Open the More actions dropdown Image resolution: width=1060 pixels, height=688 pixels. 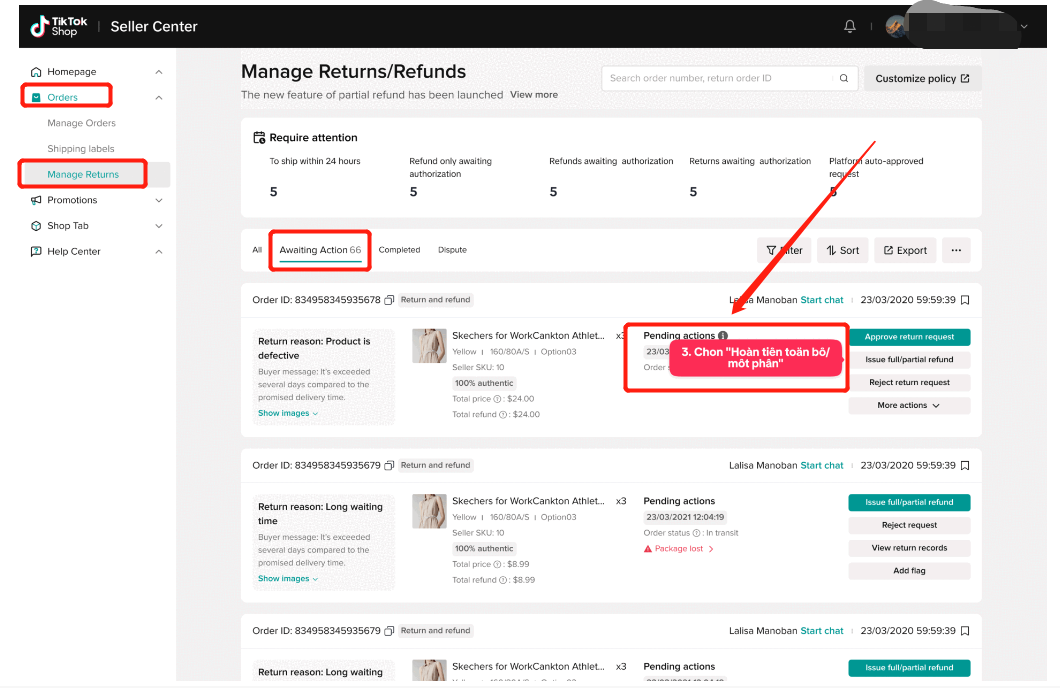908,406
